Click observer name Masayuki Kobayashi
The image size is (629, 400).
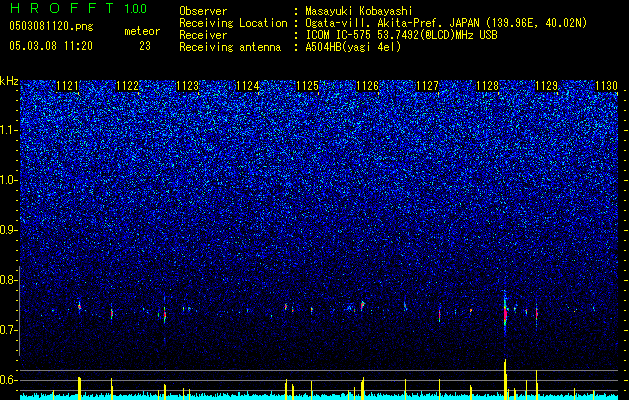point(359,11)
